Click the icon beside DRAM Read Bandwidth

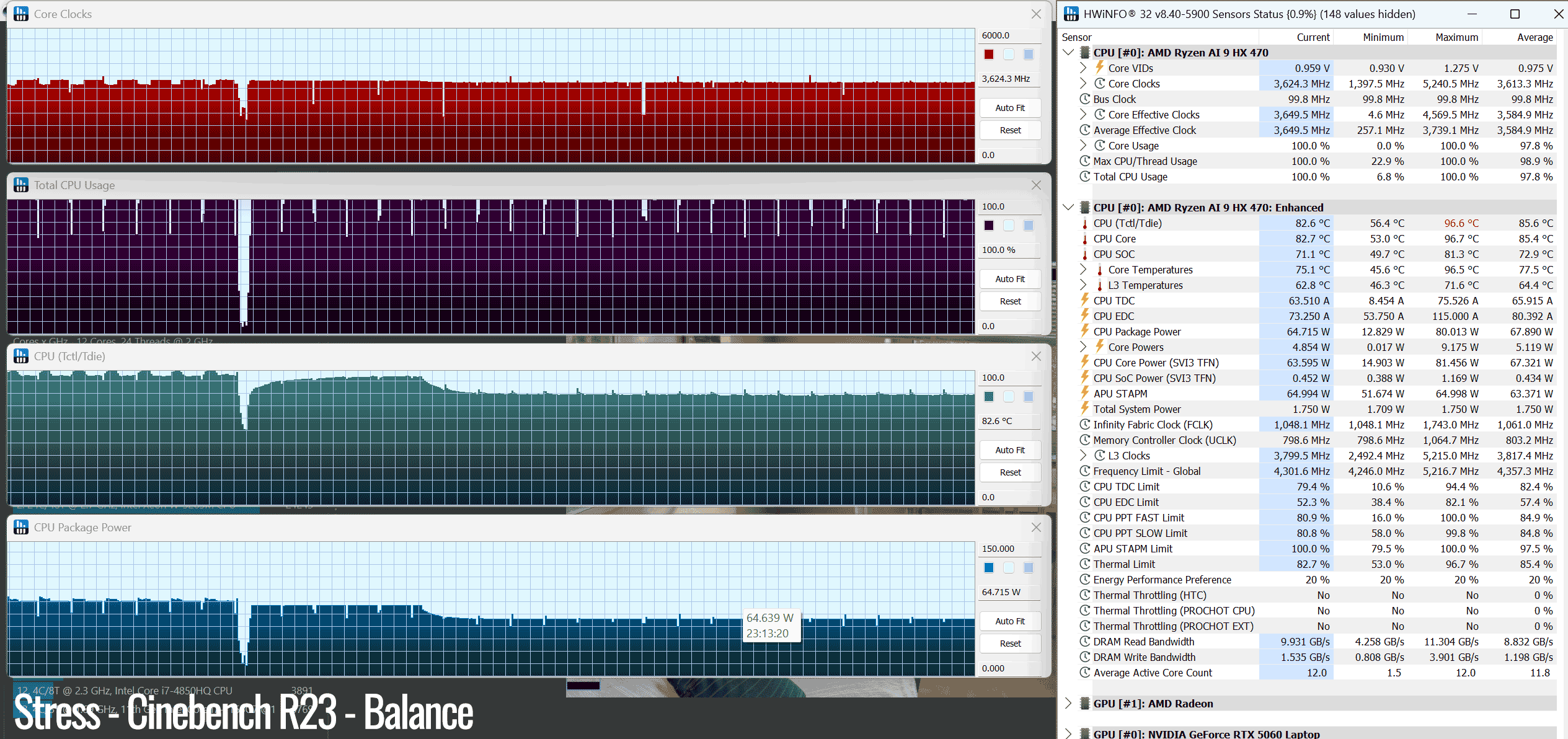click(x=1084, y=642)
